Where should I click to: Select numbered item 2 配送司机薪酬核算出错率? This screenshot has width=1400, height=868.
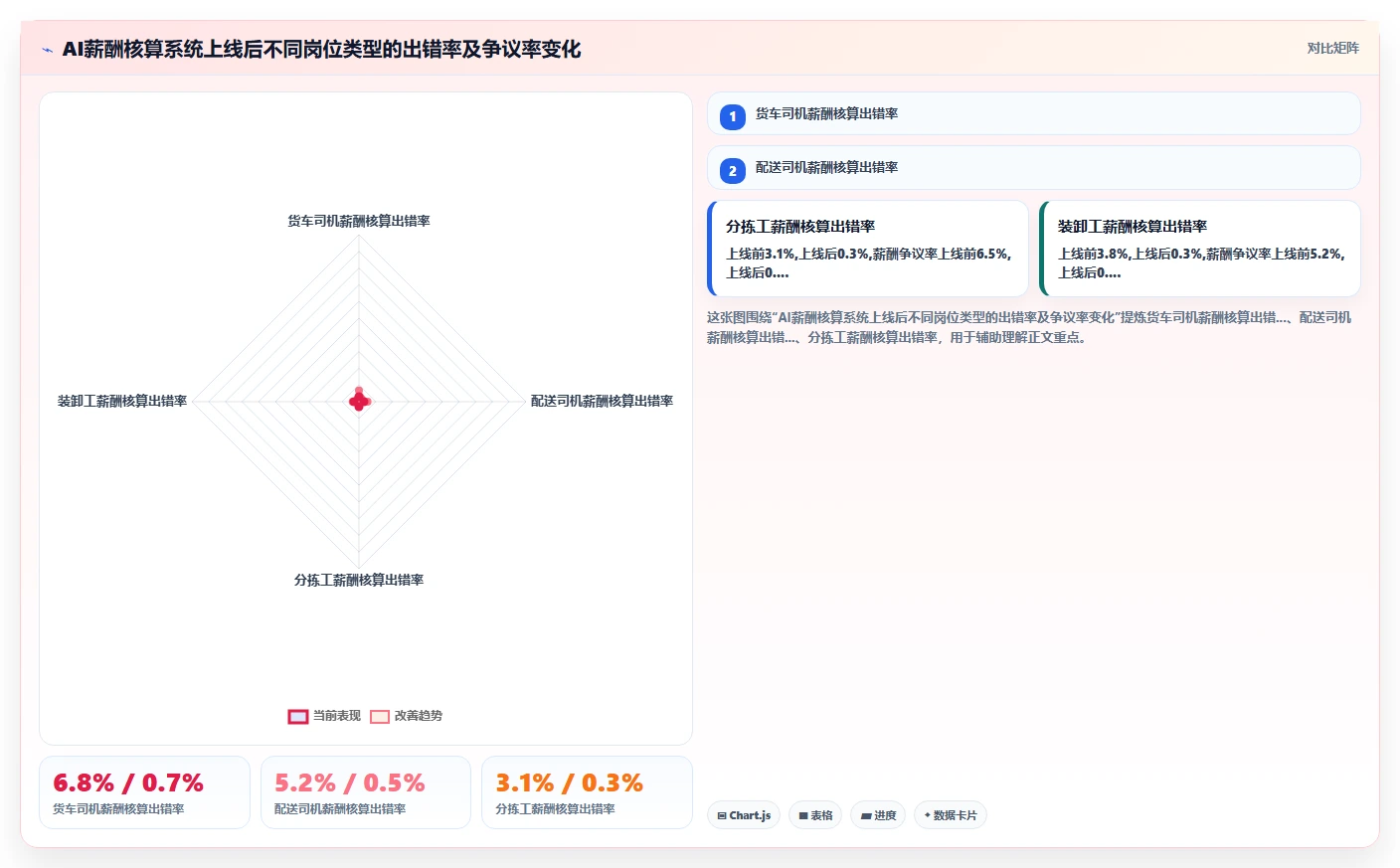(x=1033, y=168)
